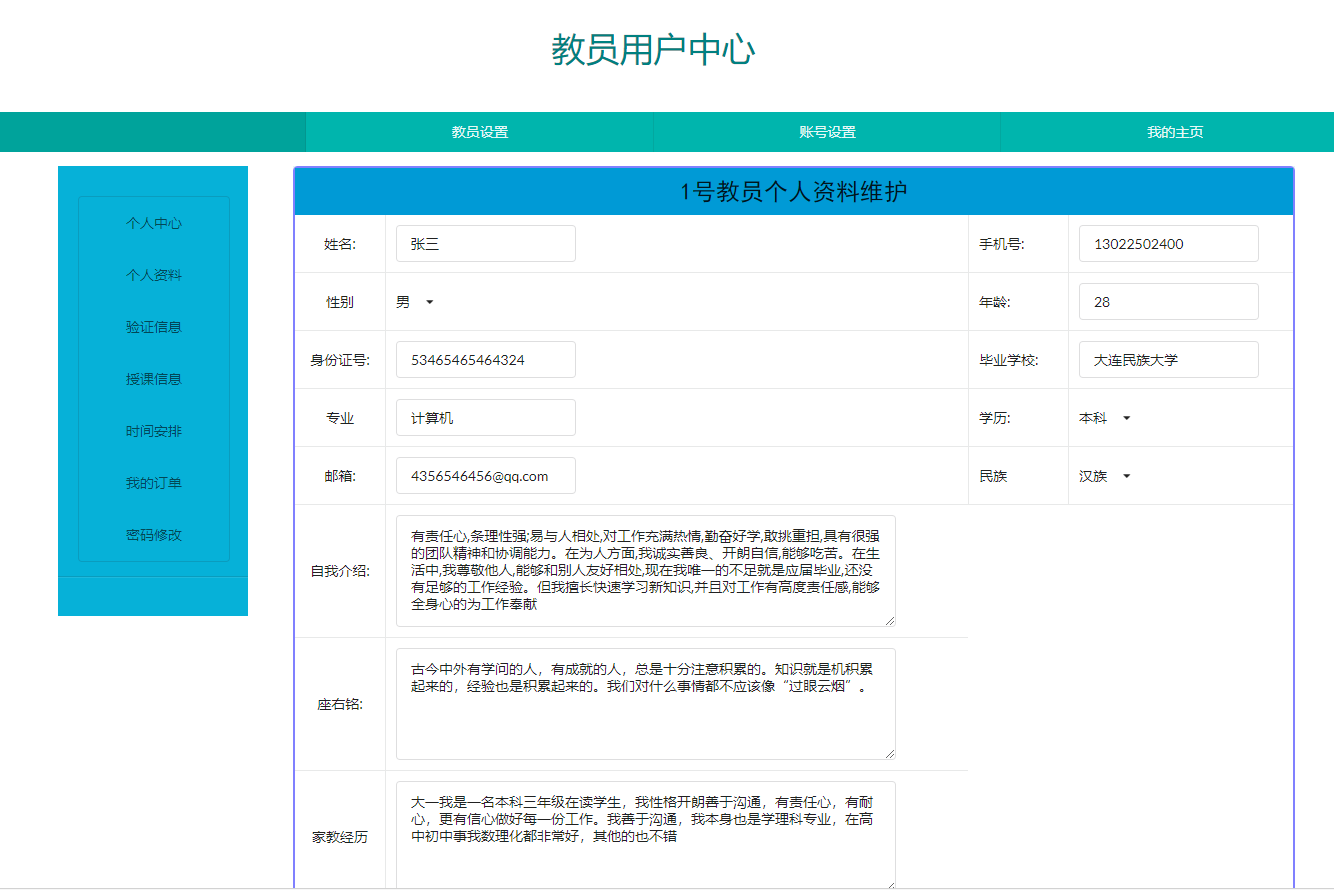The image size is (1334, 890).
Task: Select the 手机号 phone number field
Action: point(1168,243)
